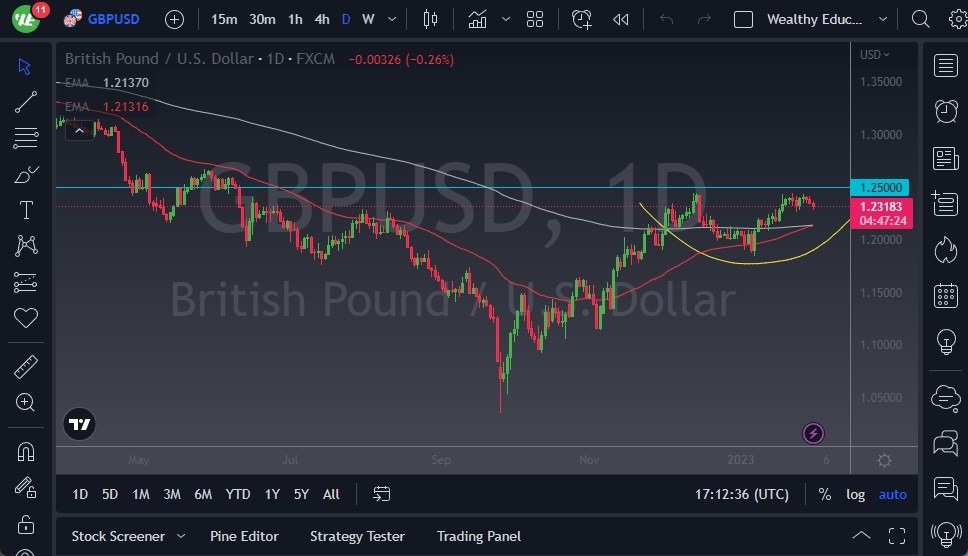This screenshot has width=968, height=556.
Task: Click the GBPUSD symbol search field
Action: tap(114, 19)
